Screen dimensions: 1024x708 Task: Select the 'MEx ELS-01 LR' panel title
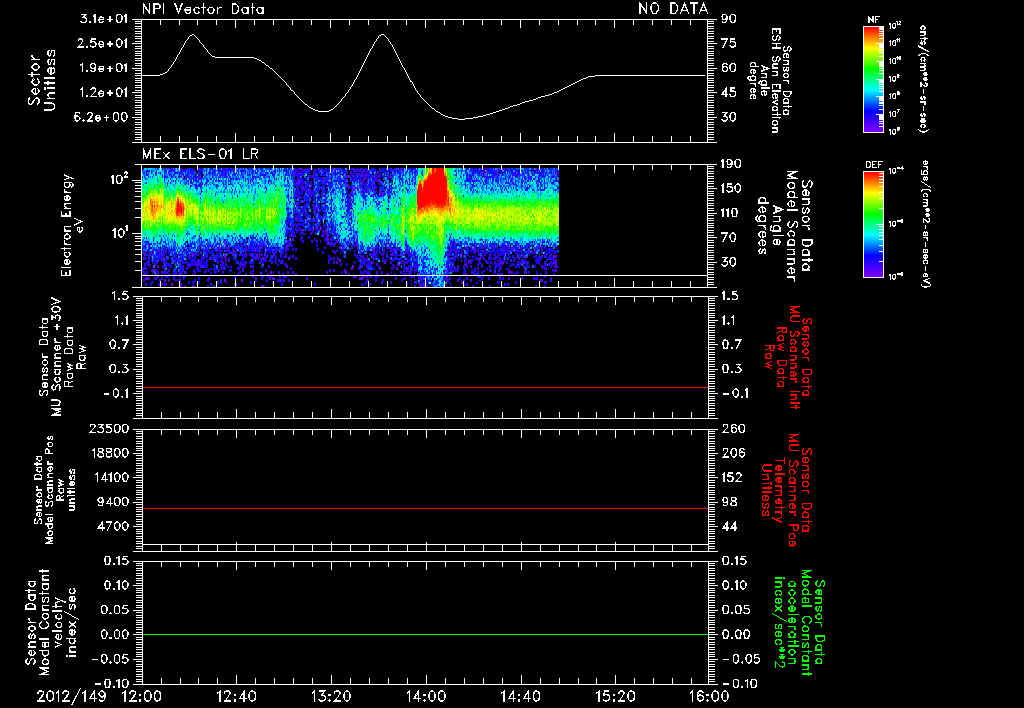coord(200,155)
